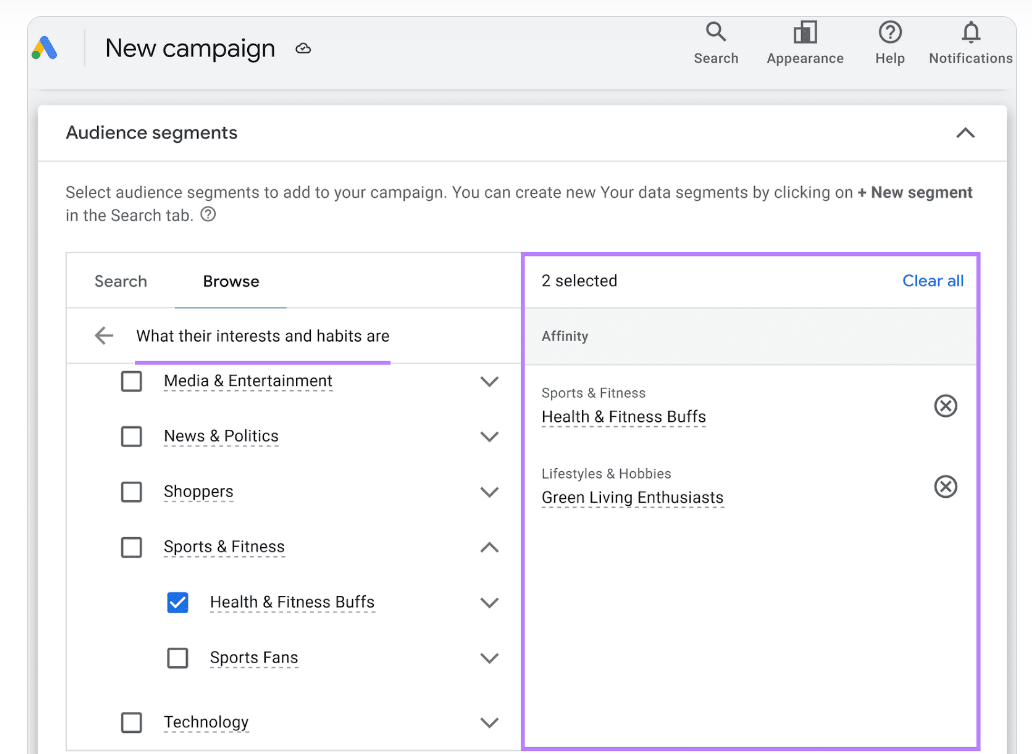Switch to the Search tab
Viewport: 1032px width, 754px height.
click(120, 281)
